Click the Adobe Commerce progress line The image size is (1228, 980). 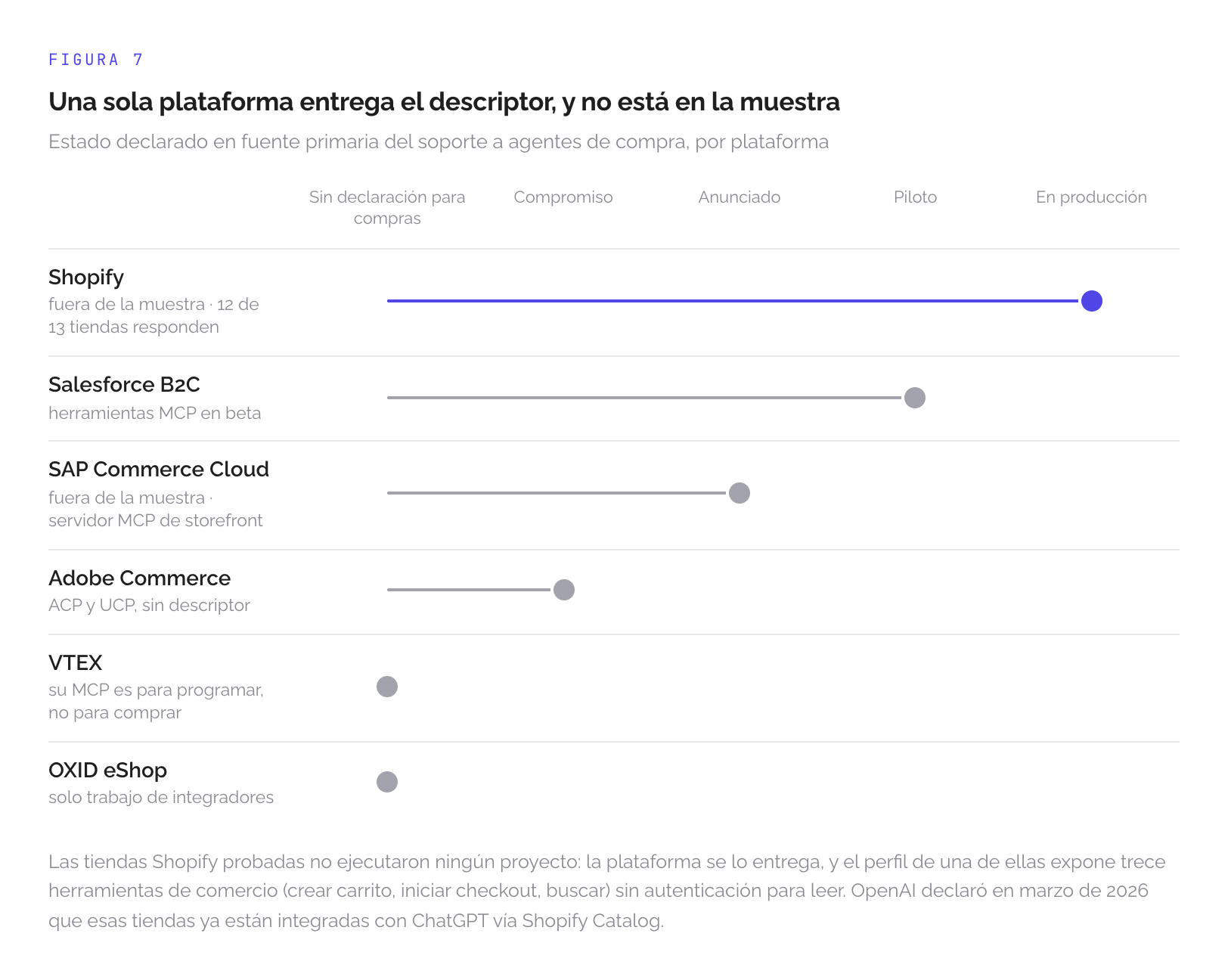(x=469, y=590)
